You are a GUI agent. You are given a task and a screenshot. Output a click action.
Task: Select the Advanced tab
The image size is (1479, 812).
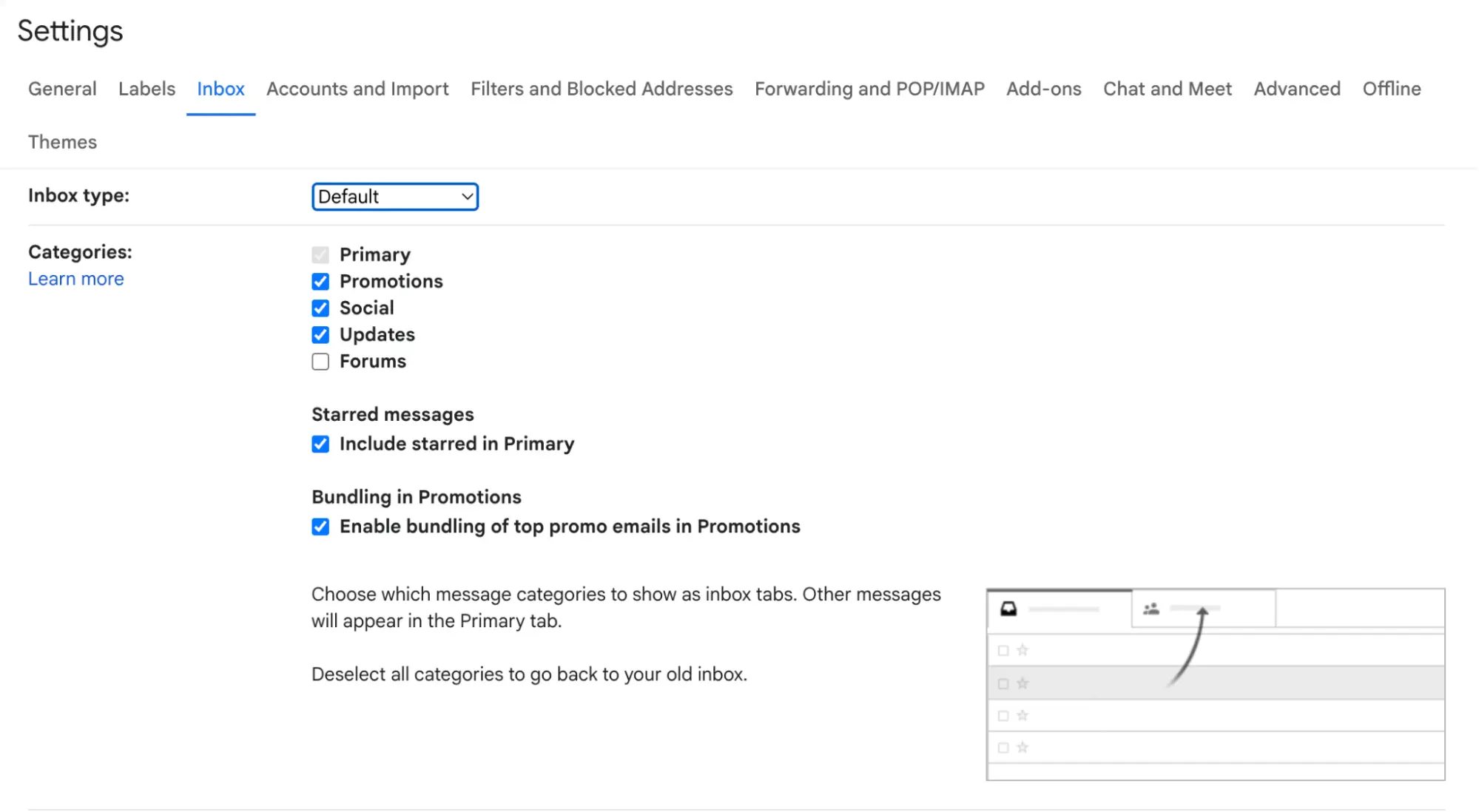[x=1296, y=88]
